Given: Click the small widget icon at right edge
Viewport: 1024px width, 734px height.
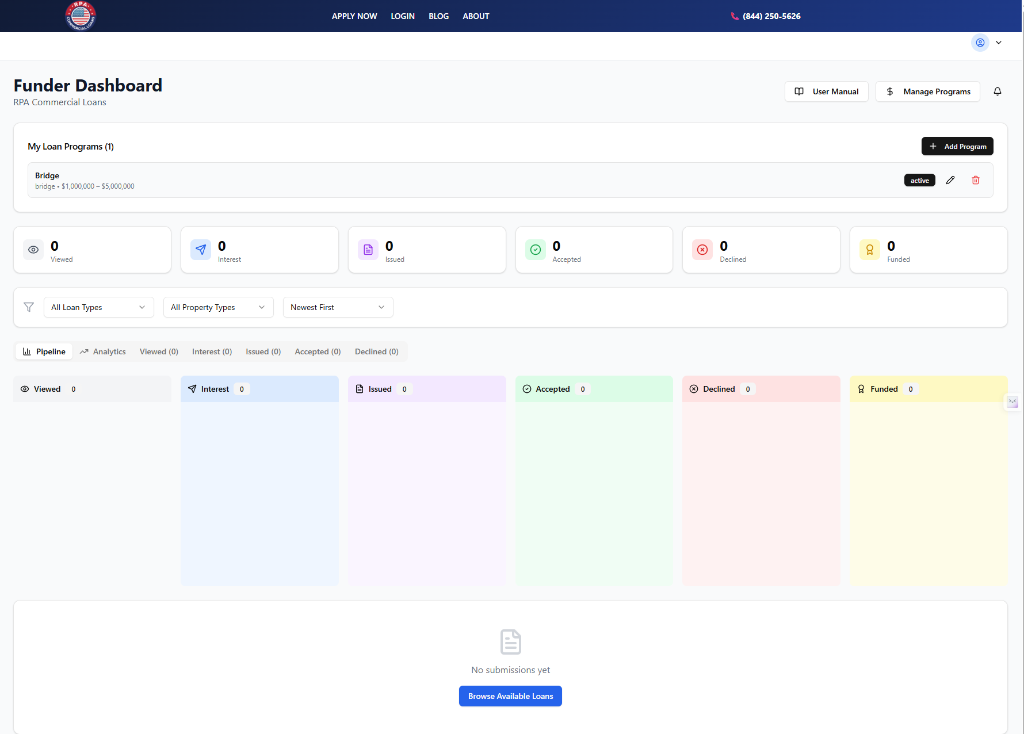Looking at the screenshot, I should point(1012,402).
